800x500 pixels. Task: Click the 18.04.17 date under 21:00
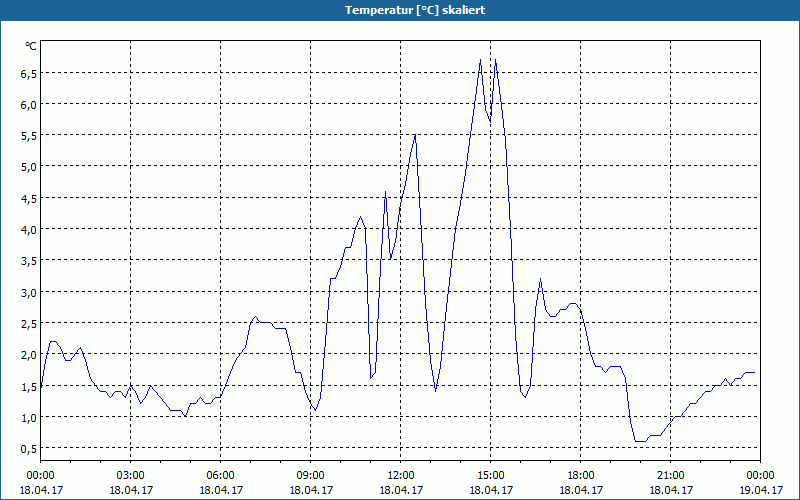(671, 490)
